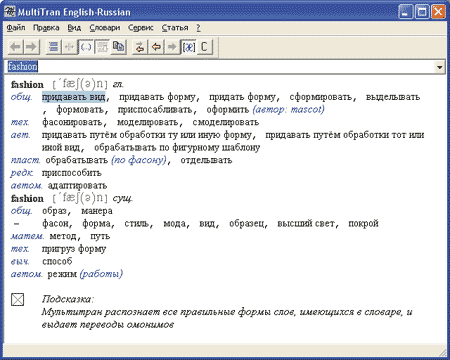Click the translation способ

pos(57,262)
